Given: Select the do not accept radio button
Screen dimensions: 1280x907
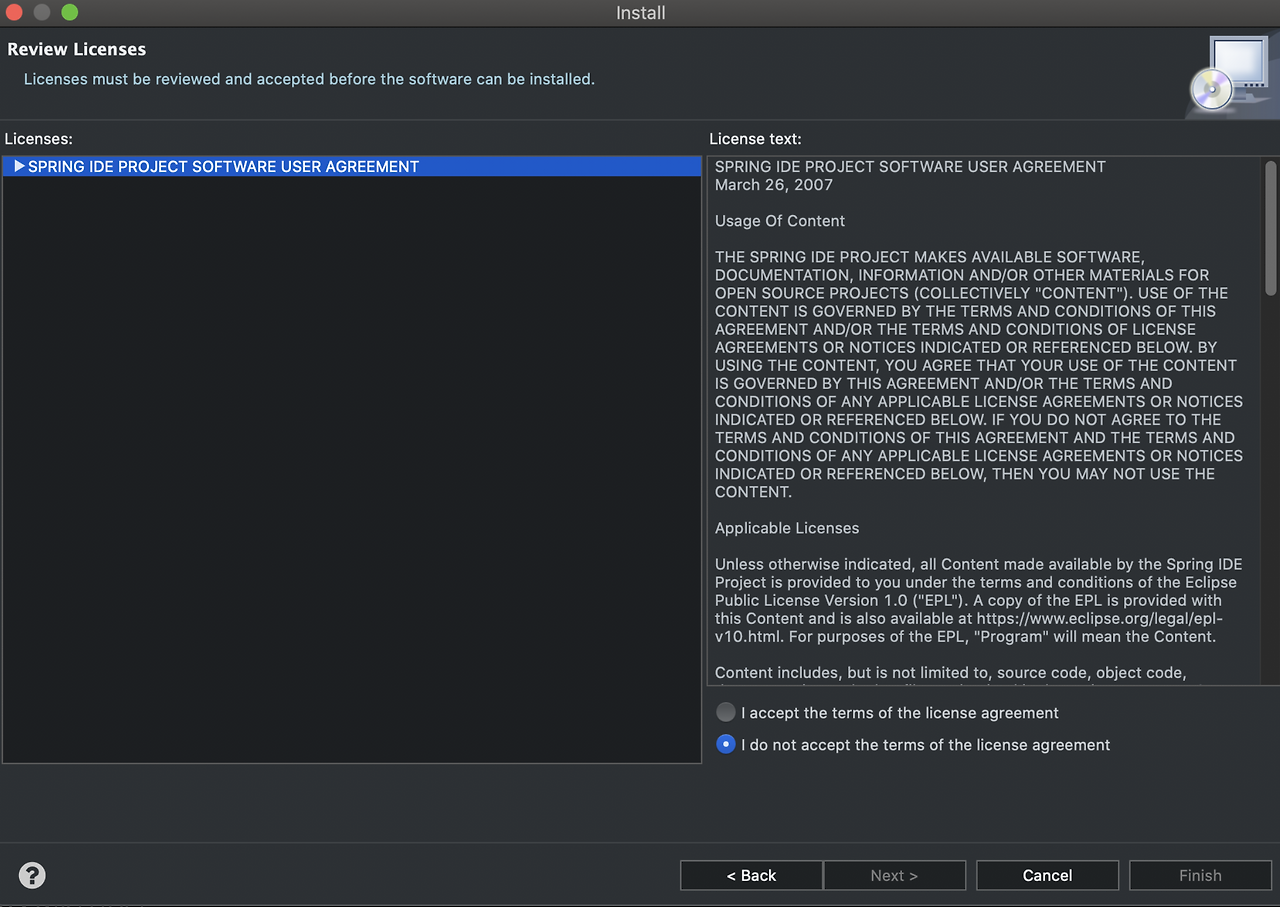Looking at the screenshot, I should 726,744.
